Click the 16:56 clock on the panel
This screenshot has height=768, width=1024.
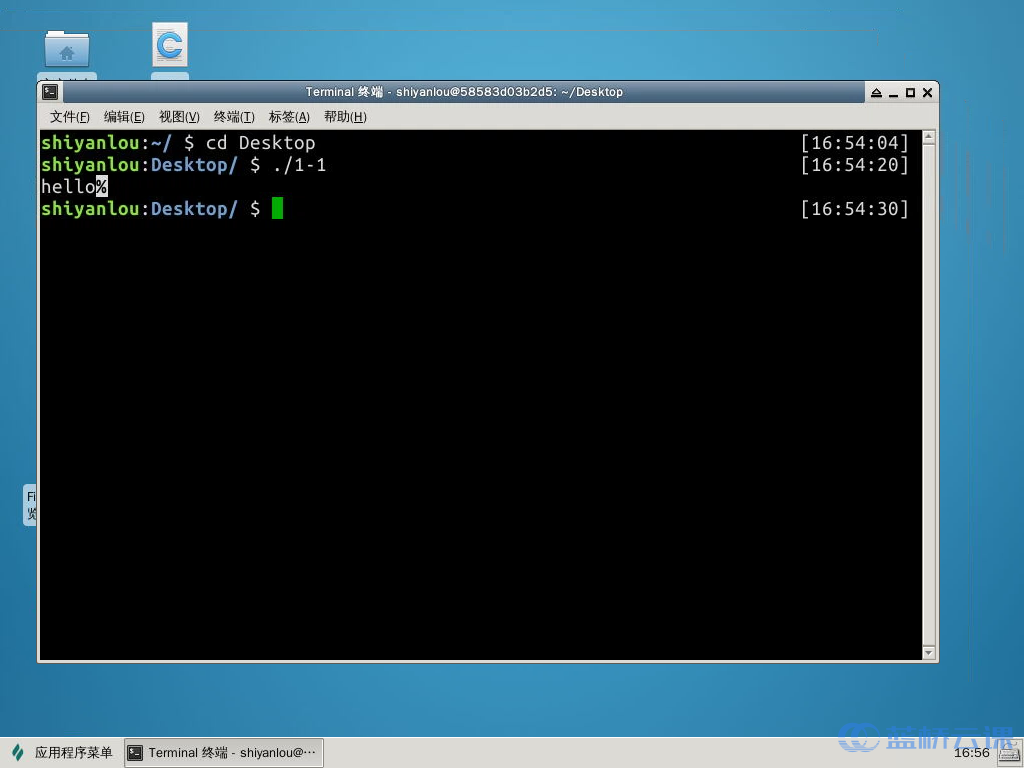(971, 753)
